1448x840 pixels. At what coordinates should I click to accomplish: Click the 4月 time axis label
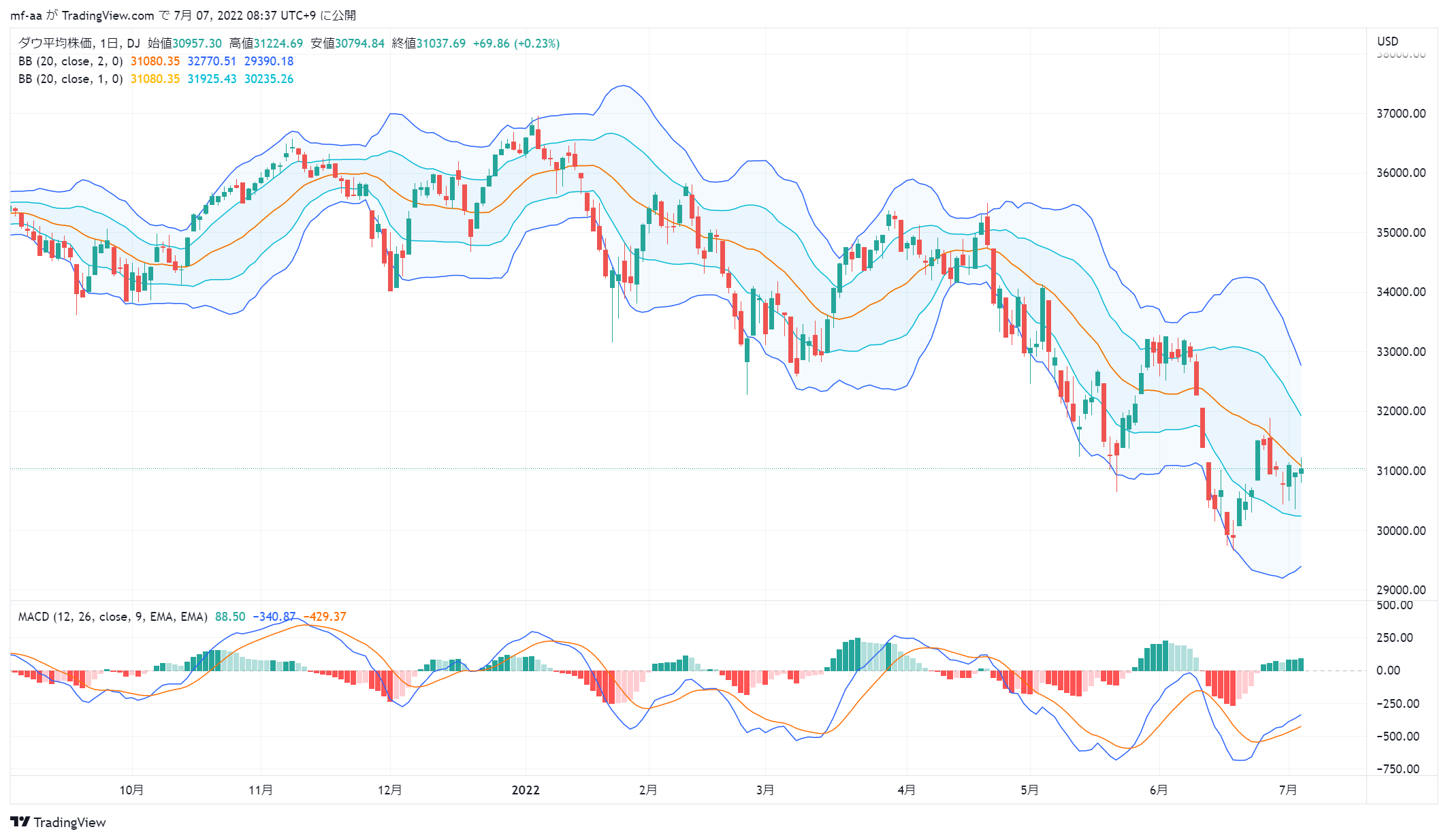pyautogui.click(x=907, y=790)
